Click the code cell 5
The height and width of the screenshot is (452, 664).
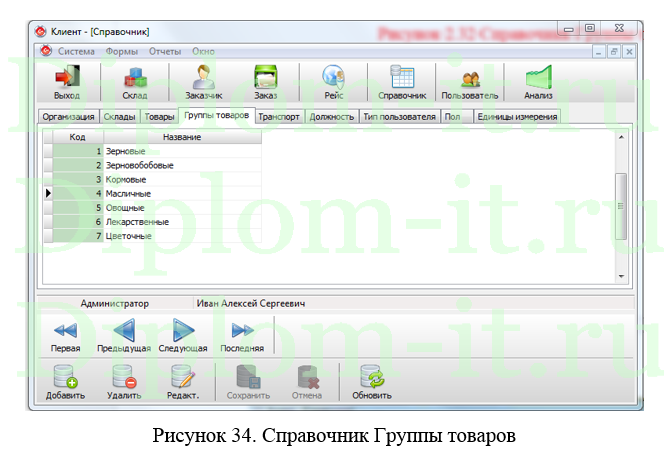pyautogui.click(x=78, y=208)
